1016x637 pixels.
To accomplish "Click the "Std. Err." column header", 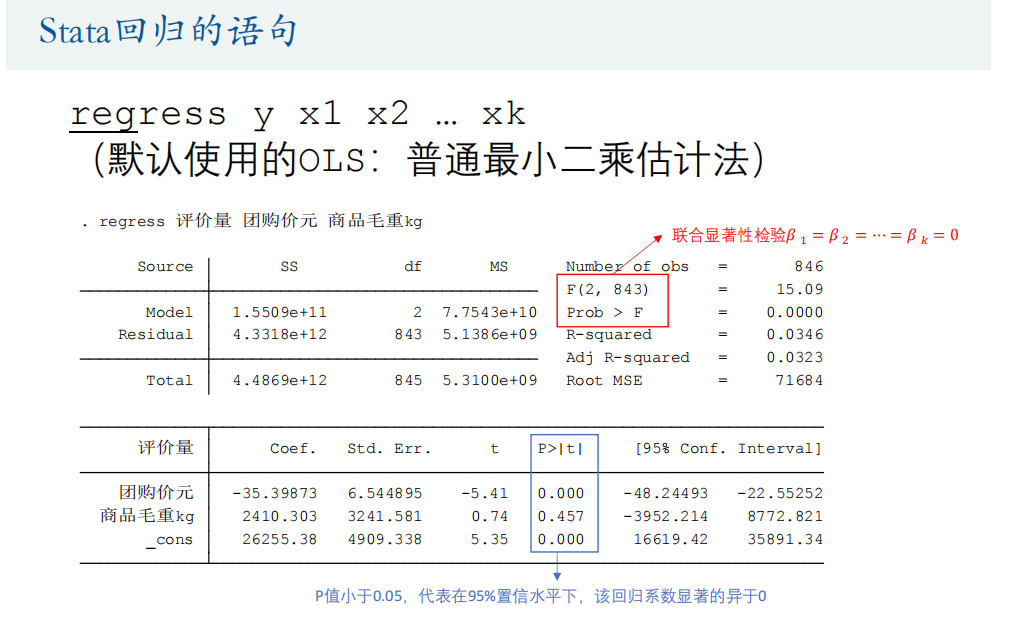I will pyautogui.click(x=389, y=449).
